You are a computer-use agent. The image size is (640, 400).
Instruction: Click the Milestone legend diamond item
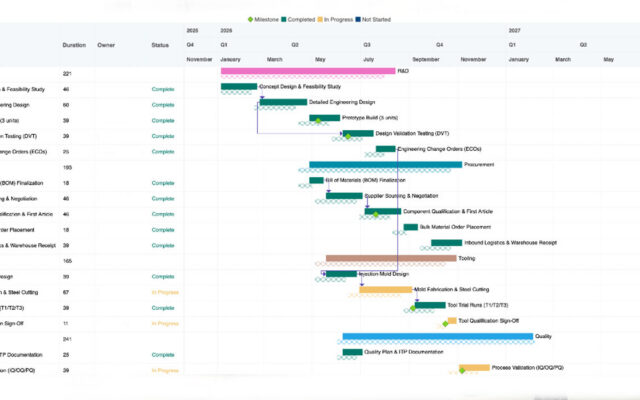pos(263,20)
